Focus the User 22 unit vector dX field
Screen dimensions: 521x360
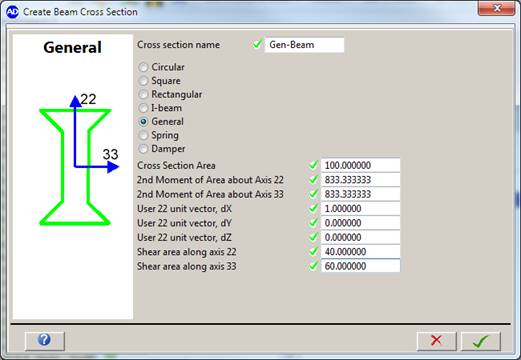pos(360,209)
